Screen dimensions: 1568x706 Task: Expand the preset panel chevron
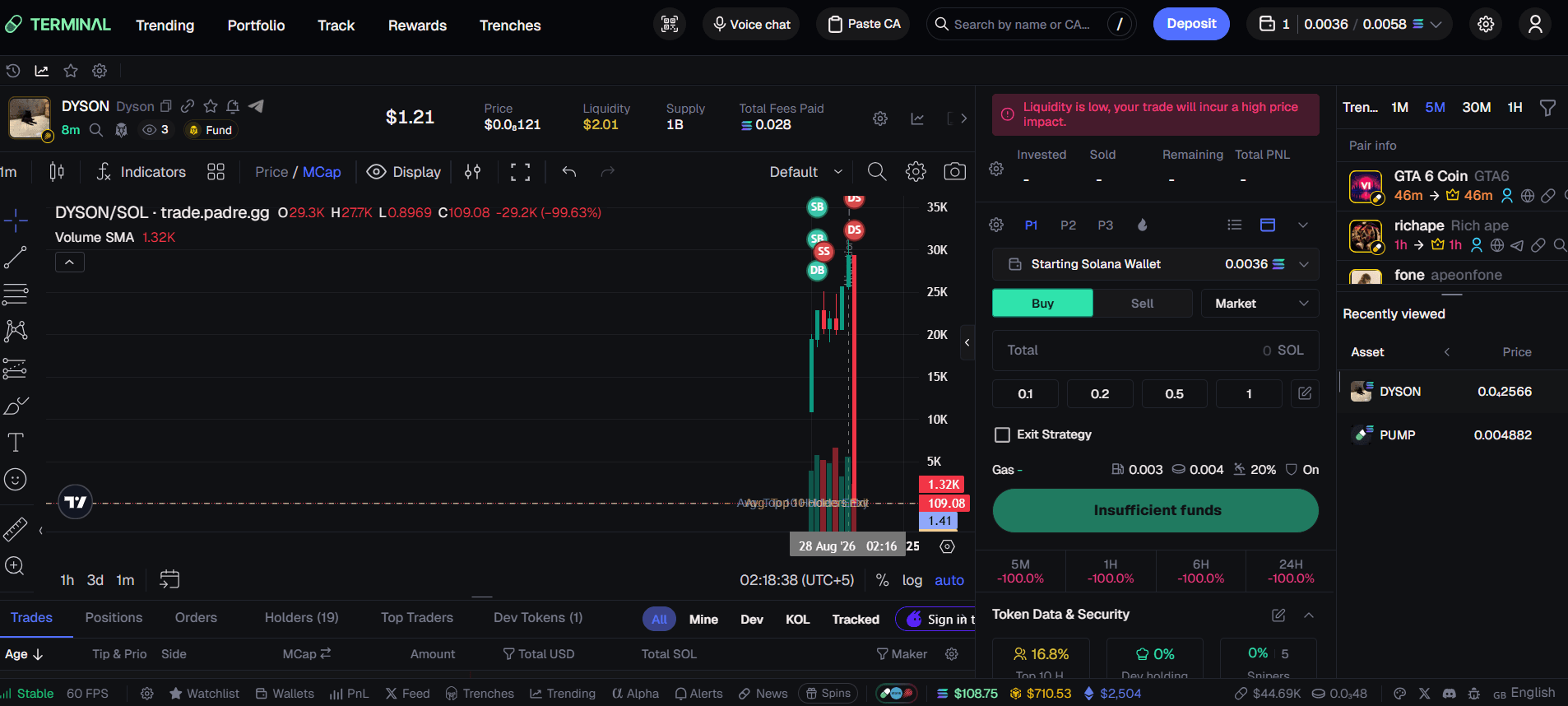tap(1303, 225)
